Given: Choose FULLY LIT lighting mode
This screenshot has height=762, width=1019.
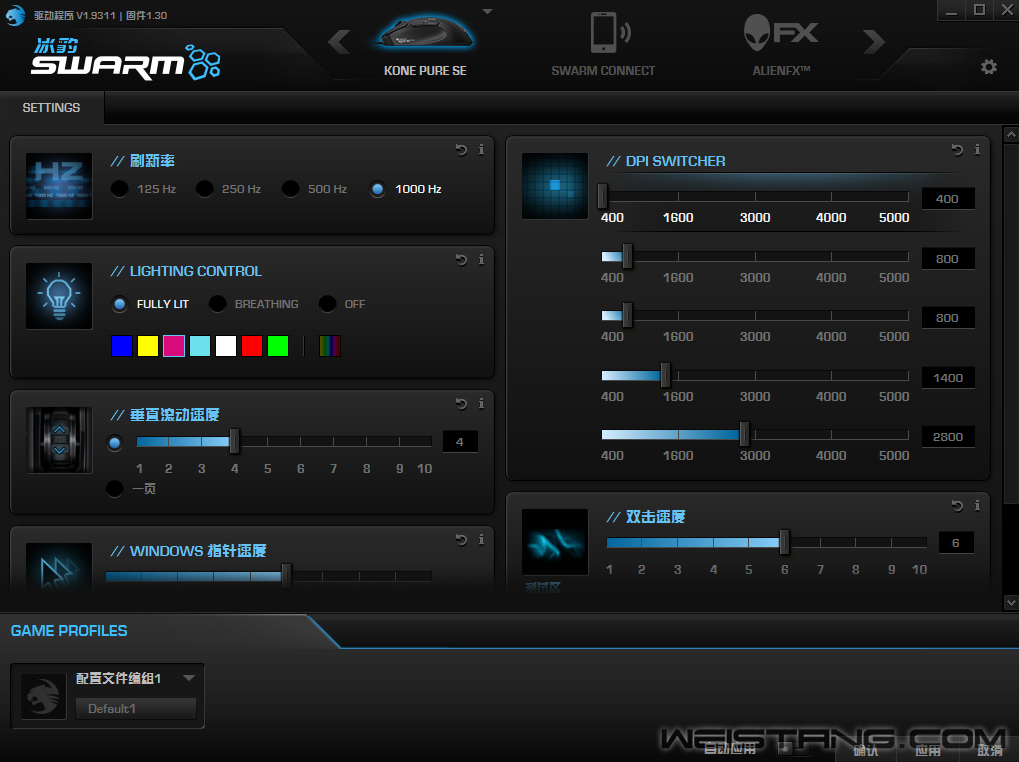Looking at the screenshot, I should coord(120,304).
